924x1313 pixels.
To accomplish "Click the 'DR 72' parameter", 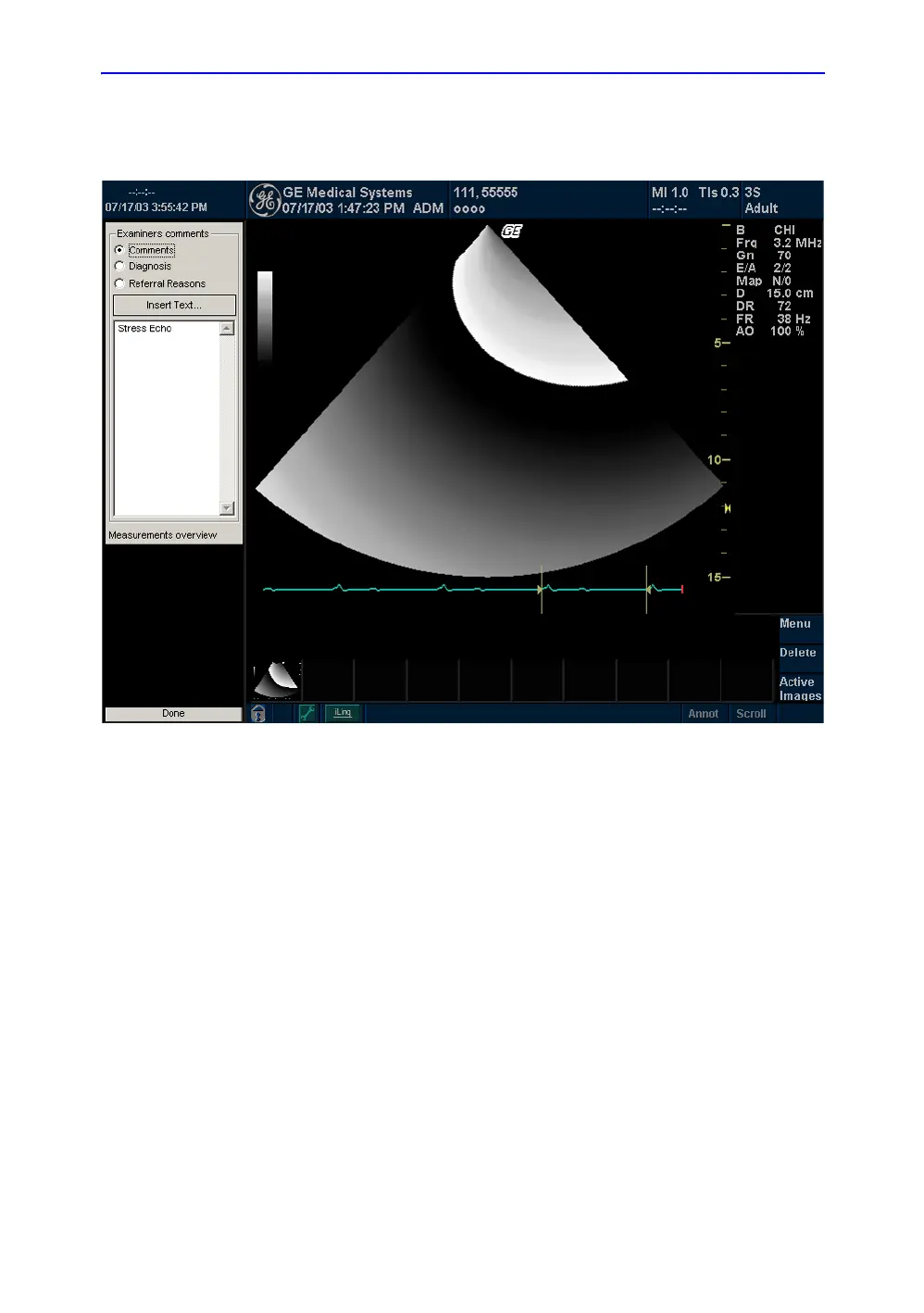I will tap(764, 306).
